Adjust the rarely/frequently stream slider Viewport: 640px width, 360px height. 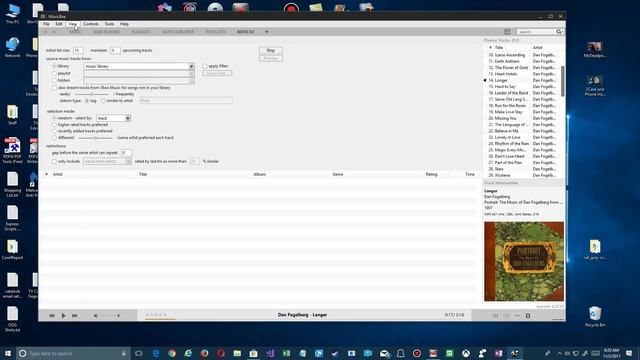click(92, 94)
